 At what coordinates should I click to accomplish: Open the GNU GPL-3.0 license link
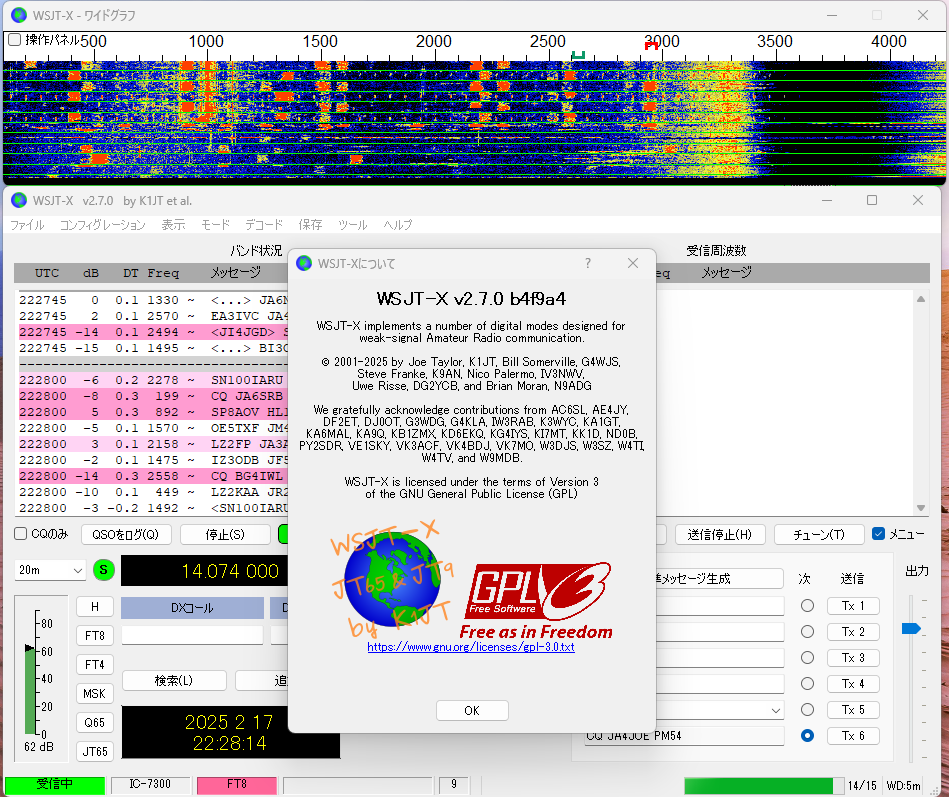(x=470, y=647)
